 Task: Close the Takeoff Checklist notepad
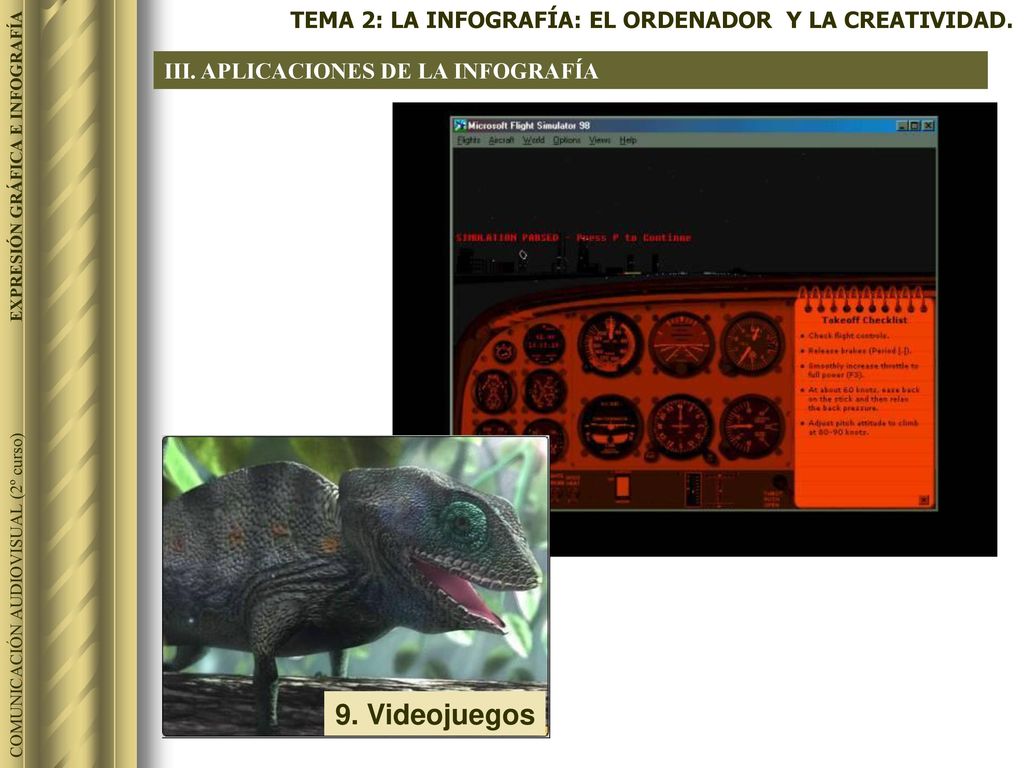pos(923,500)
